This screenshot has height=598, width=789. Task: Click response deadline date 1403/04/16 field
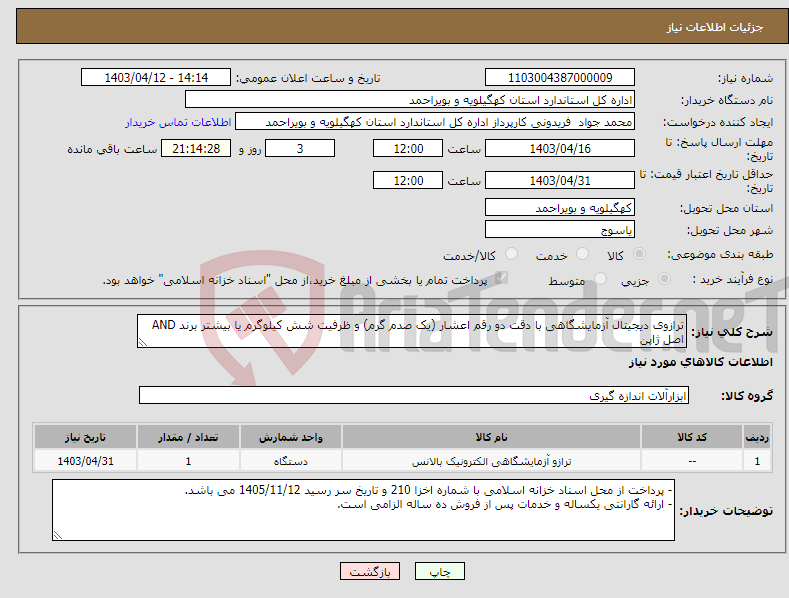560,148
